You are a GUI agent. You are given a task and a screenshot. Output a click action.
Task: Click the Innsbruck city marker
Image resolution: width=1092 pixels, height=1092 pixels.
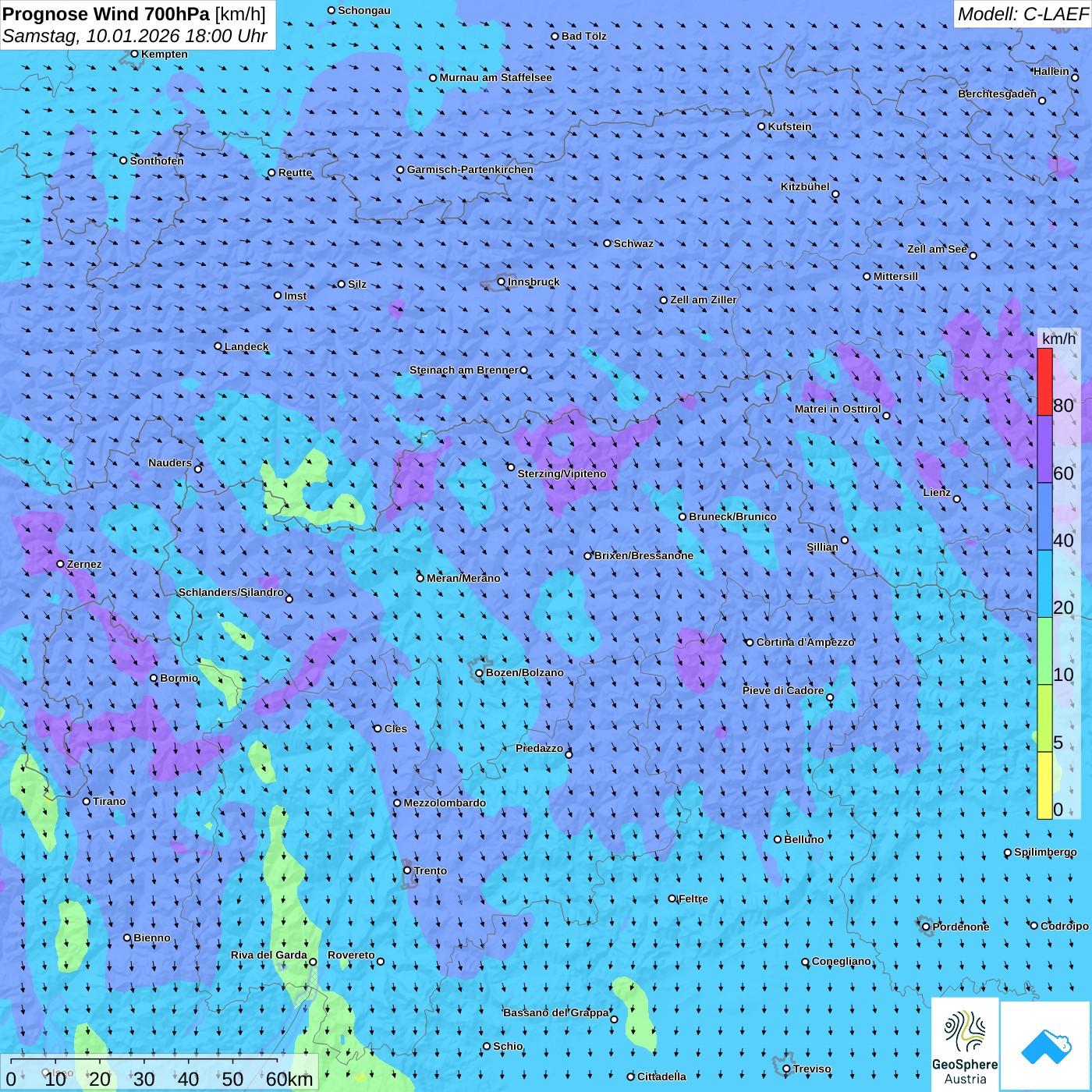click(x=502, y=282)
